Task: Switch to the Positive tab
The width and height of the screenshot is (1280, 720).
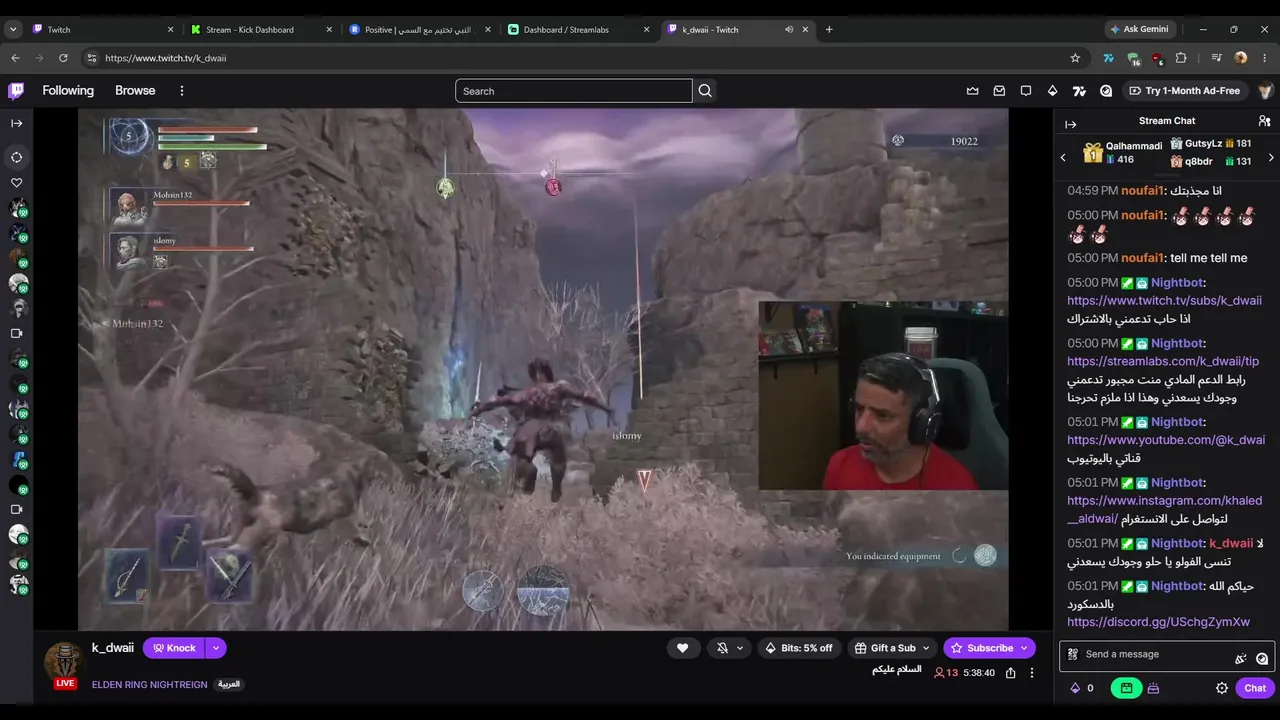Action: point(419,30)
